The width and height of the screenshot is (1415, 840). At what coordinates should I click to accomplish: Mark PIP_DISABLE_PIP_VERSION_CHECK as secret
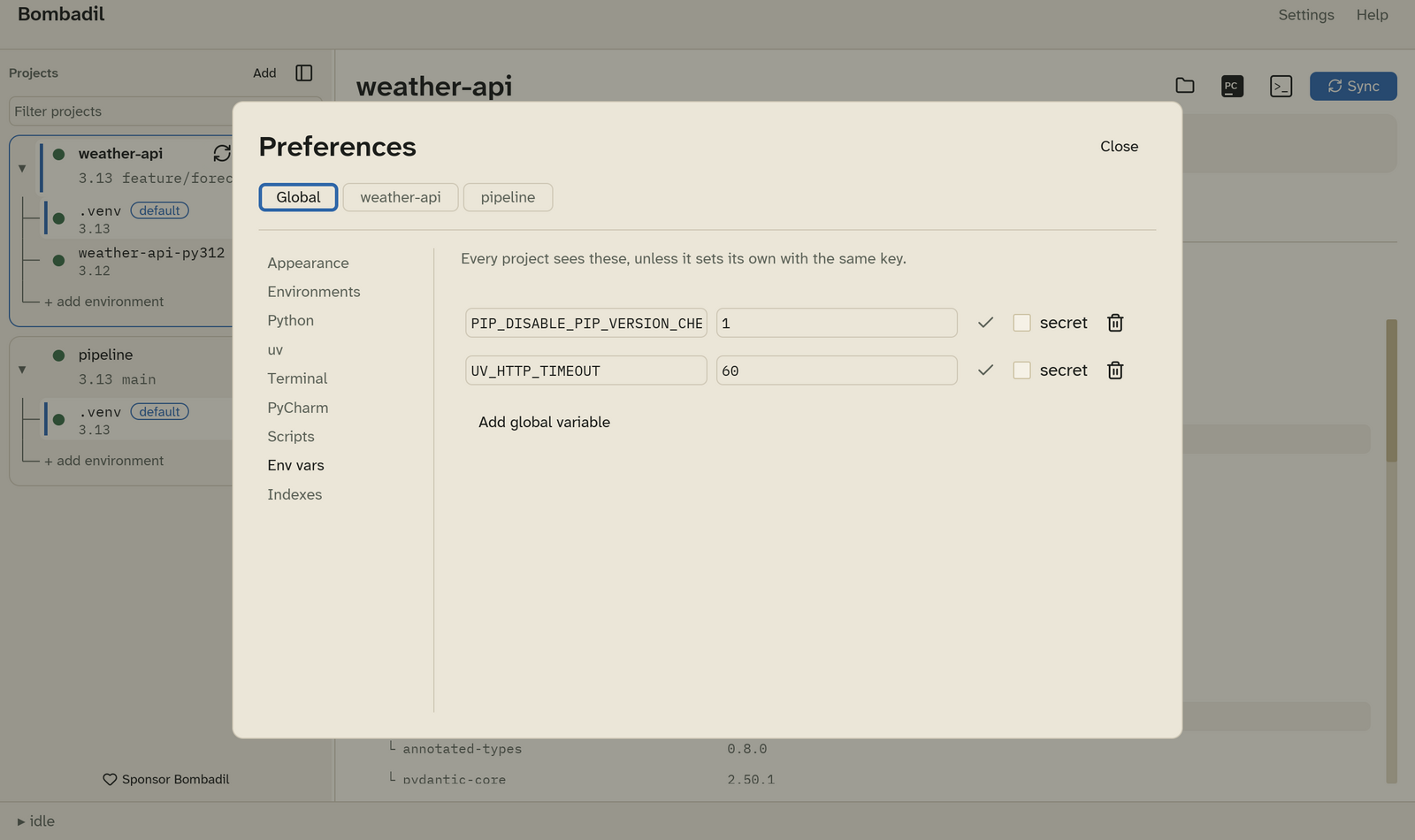pyautogui.click(x=1021, y=323)
